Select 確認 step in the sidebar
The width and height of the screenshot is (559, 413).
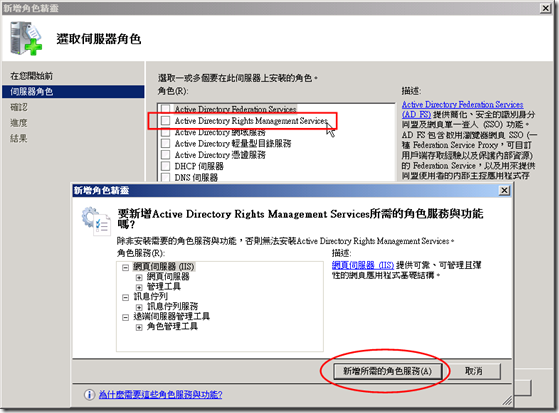[x=19, y=107]
